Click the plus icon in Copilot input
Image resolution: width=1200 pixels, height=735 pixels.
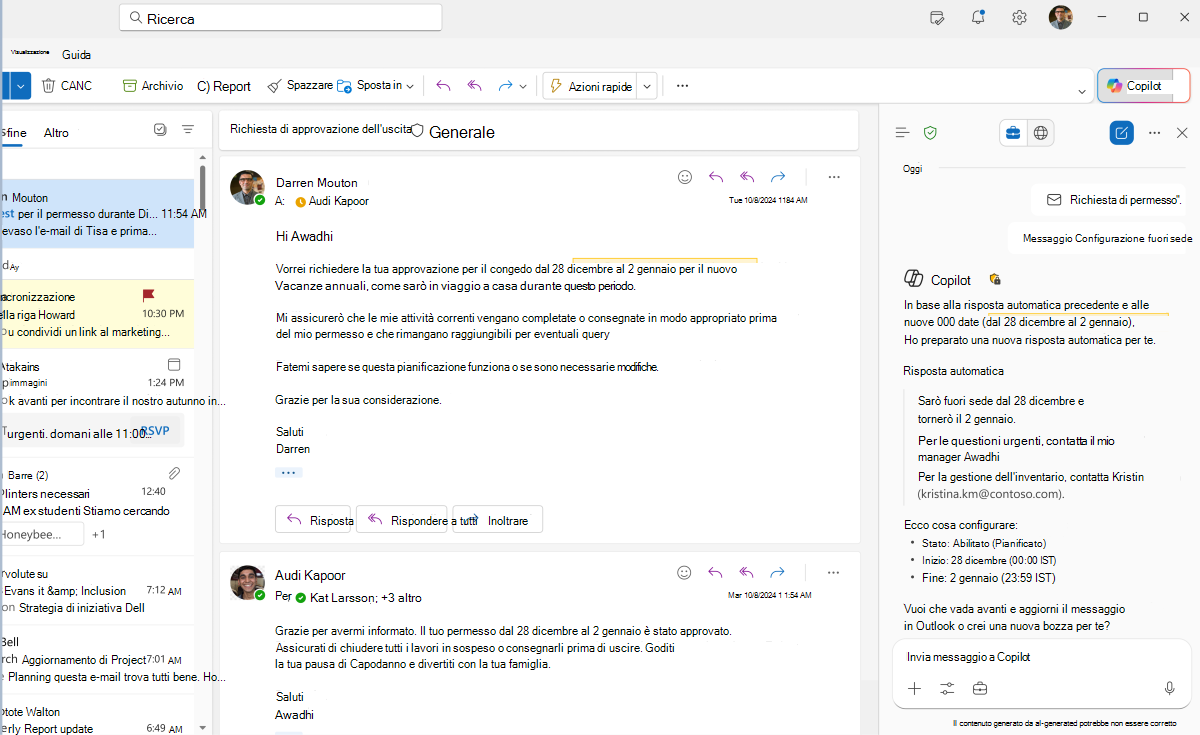coord(914,688)
